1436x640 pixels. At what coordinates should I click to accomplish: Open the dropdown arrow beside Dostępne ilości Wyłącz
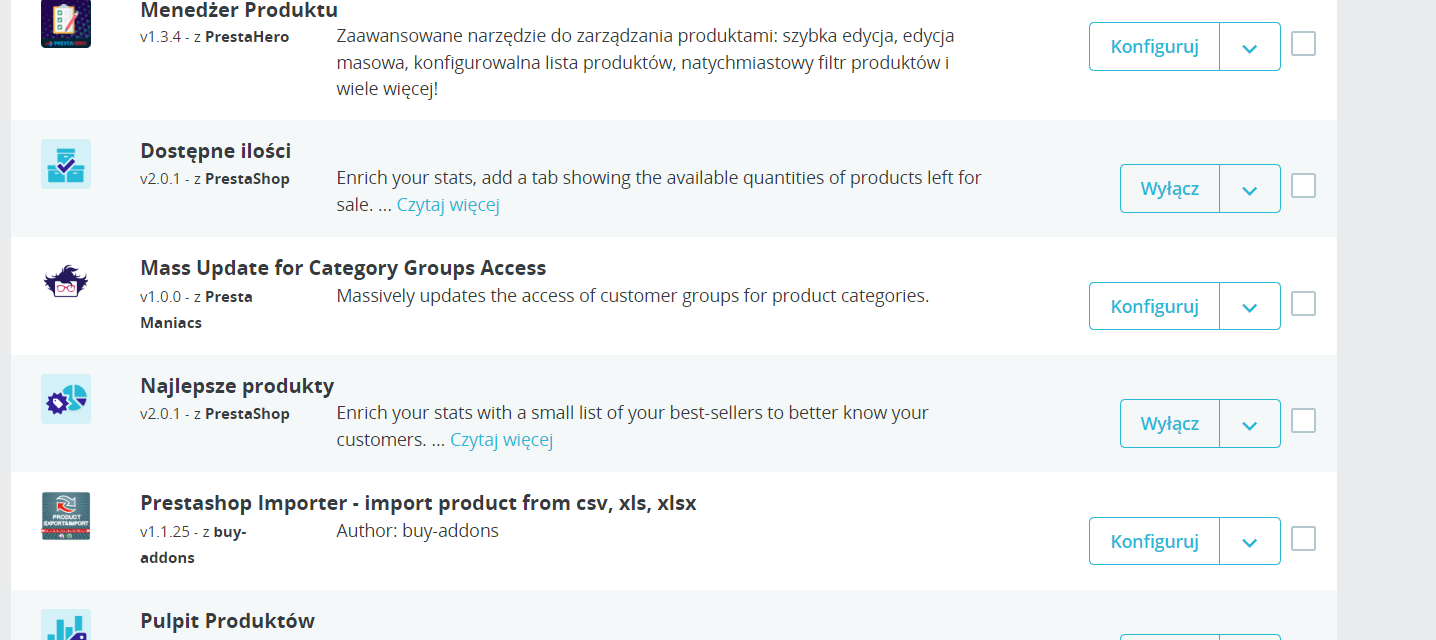1250,189
